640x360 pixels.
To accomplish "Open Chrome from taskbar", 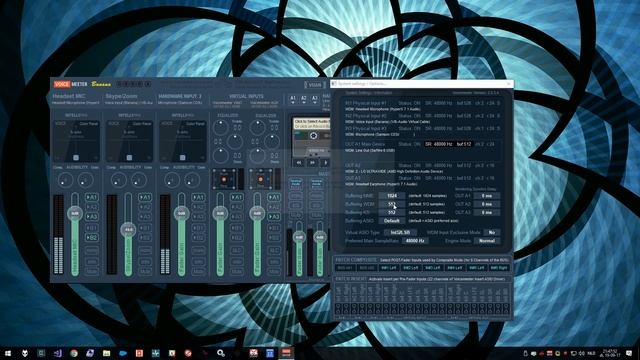I will pyautogui.click(x=74, y=353).
